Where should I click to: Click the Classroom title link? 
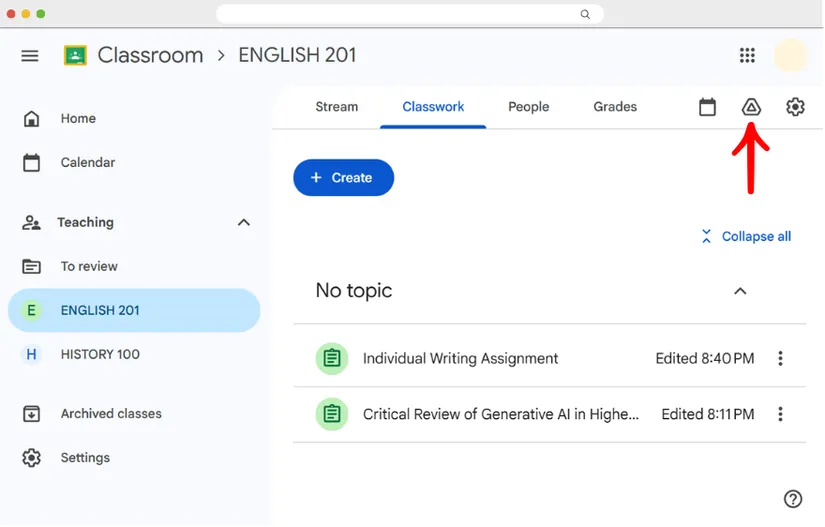tap(150, 55)
